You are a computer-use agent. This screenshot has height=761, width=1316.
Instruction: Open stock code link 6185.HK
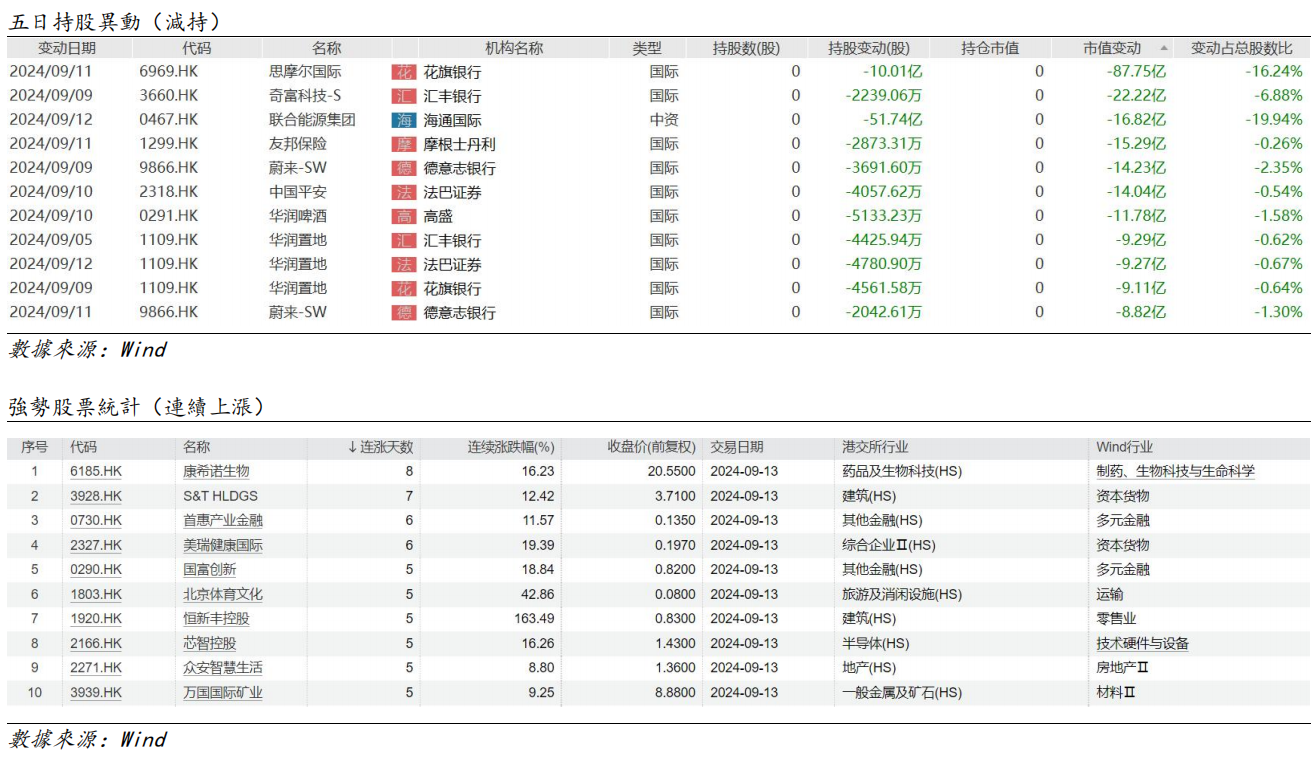tap(96, 471)
